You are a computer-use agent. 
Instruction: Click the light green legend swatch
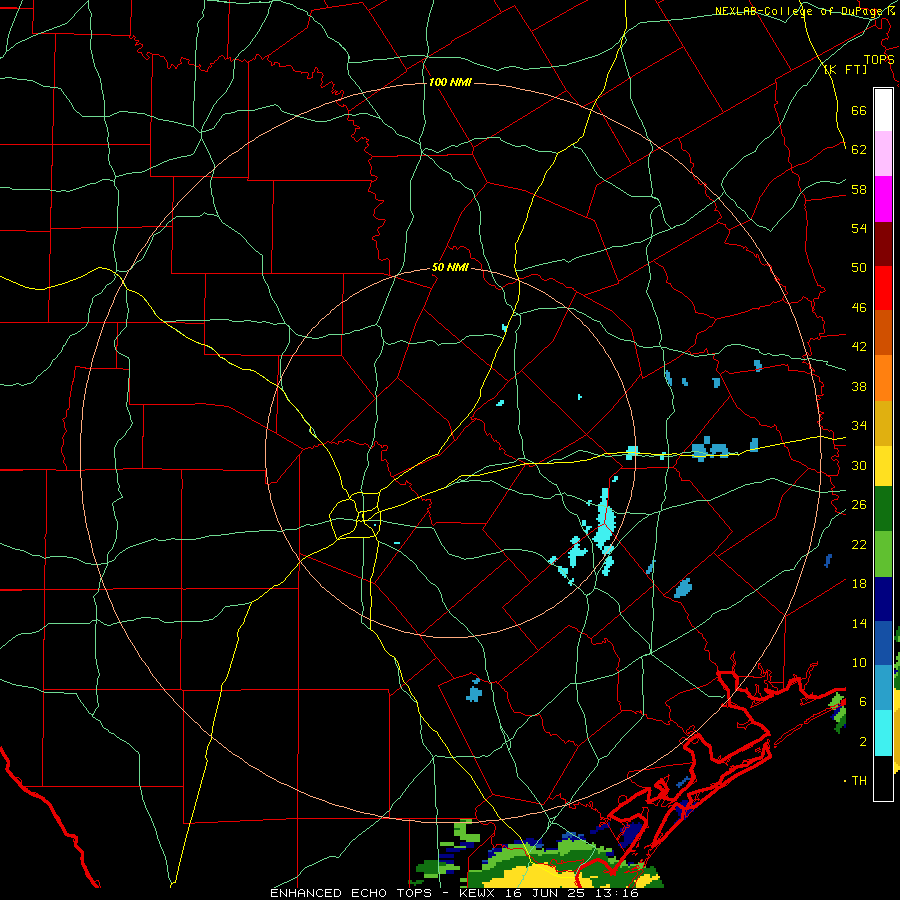(x=883, y=554)
